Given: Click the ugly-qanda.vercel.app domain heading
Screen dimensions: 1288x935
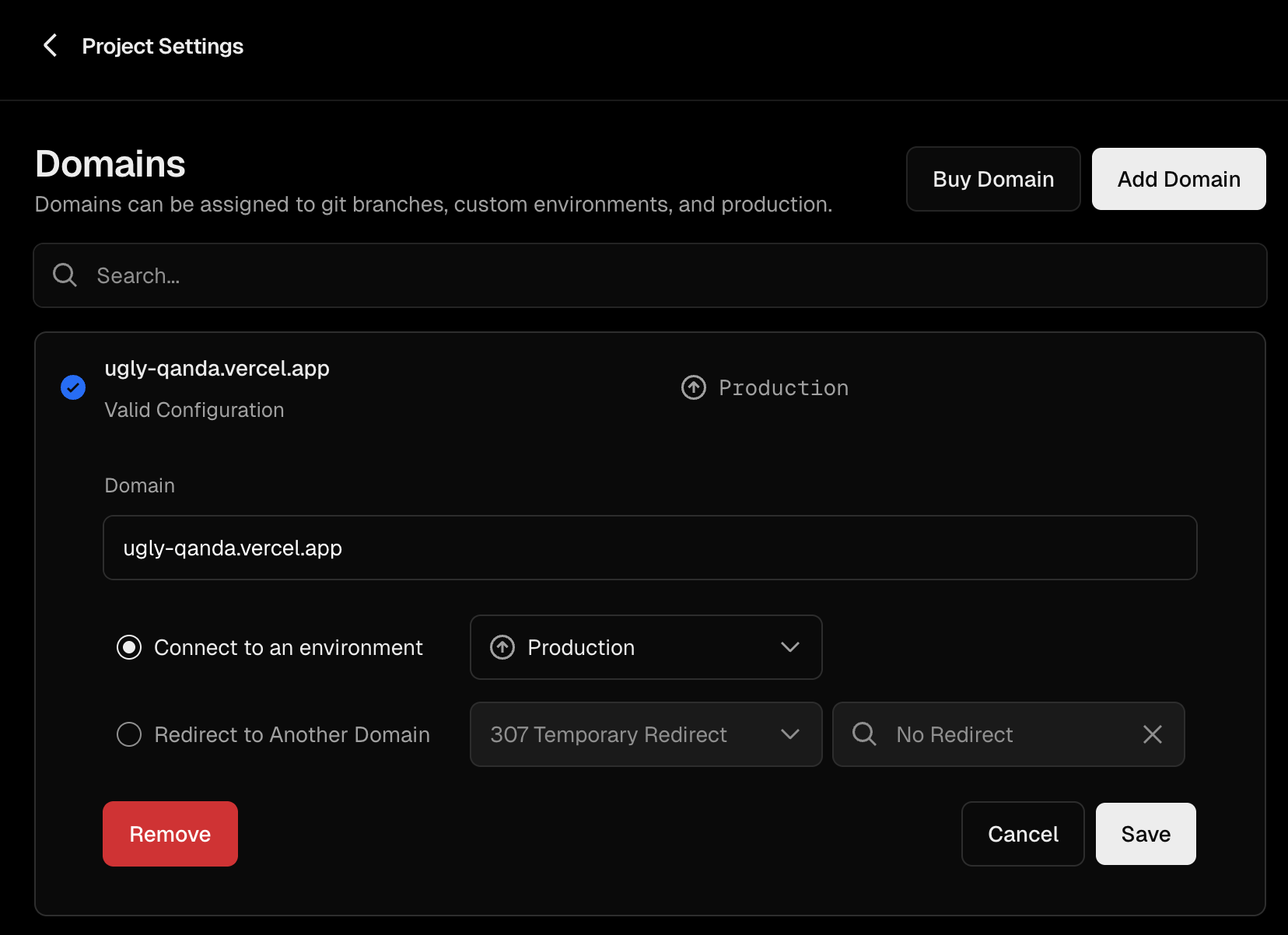Looking at the screenshot, I should [217, 369].
